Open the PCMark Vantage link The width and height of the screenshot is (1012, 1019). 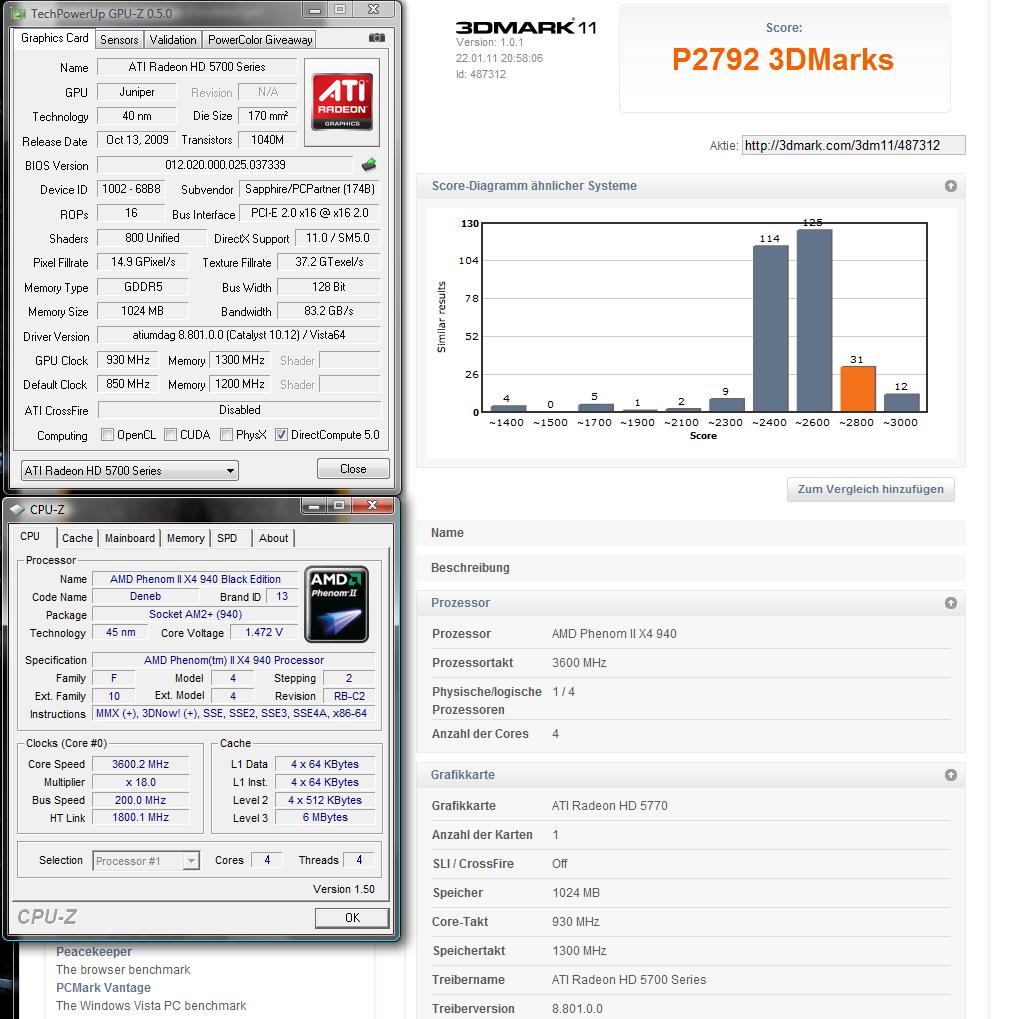tap(103, 988)
